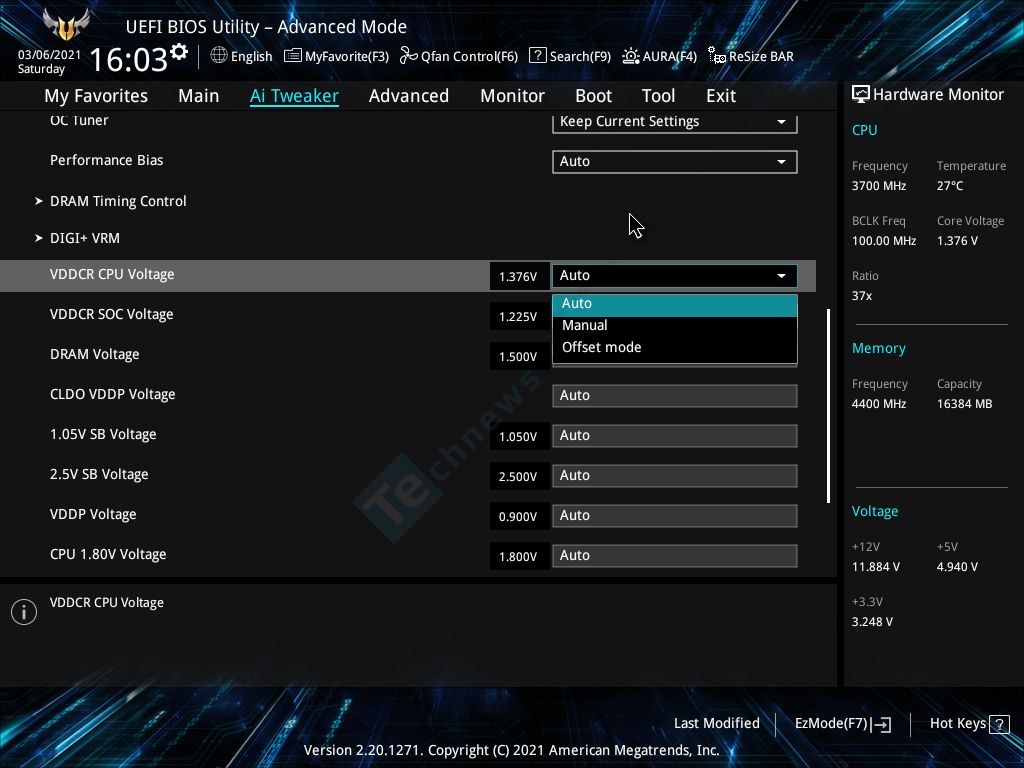The height and width of the screenshot is (768, 1024).
Task: Open the Advanced tab
Action: pos(409,96)
